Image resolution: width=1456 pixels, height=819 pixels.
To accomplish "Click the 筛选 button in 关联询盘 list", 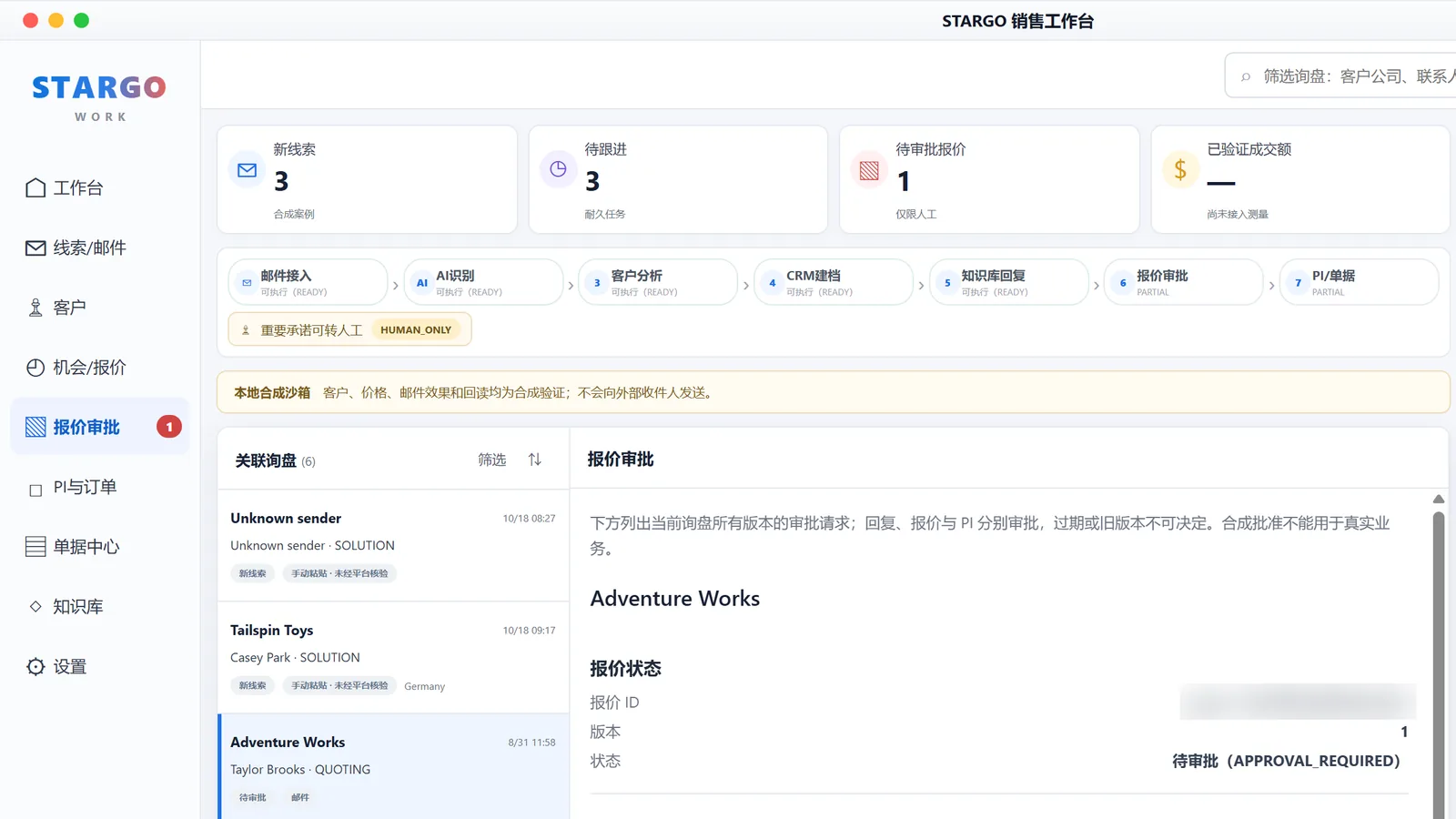I will point(492,460).
